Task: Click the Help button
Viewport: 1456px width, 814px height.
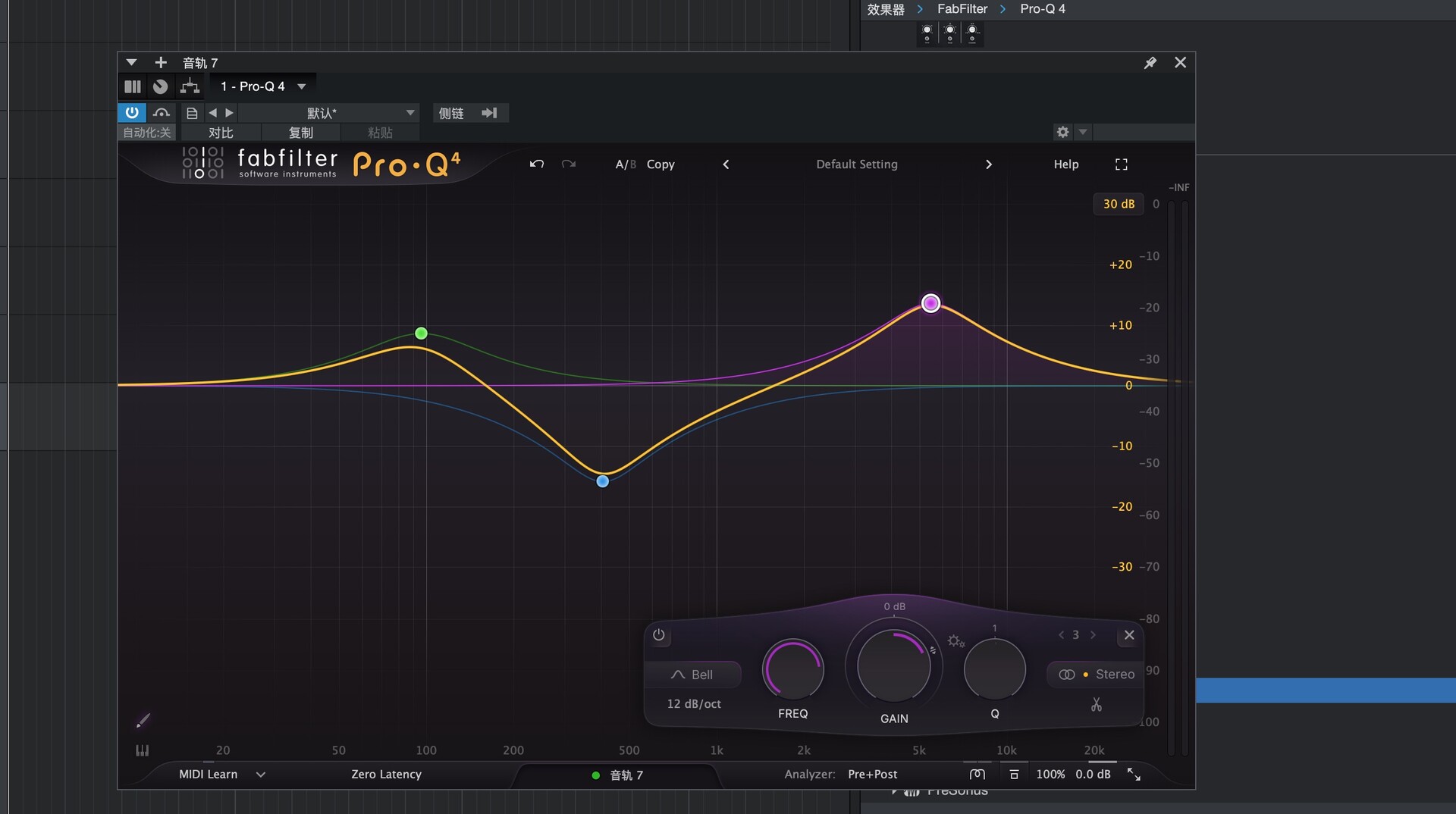Action: point(1065,164)
